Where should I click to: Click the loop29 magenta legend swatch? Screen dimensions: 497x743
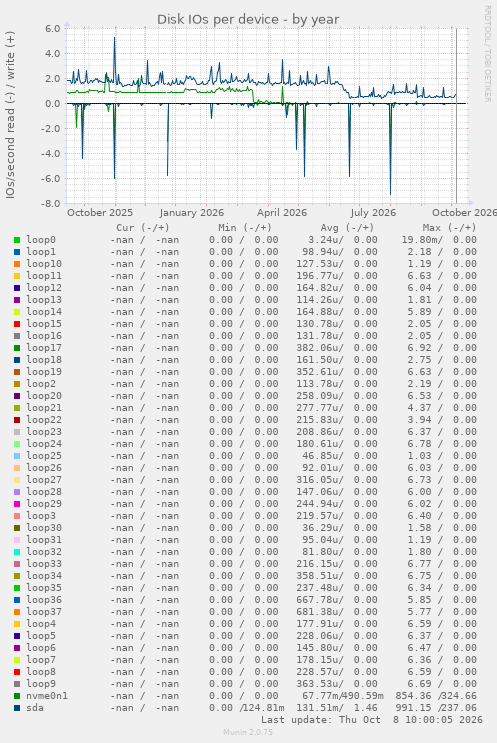[17, 504]
